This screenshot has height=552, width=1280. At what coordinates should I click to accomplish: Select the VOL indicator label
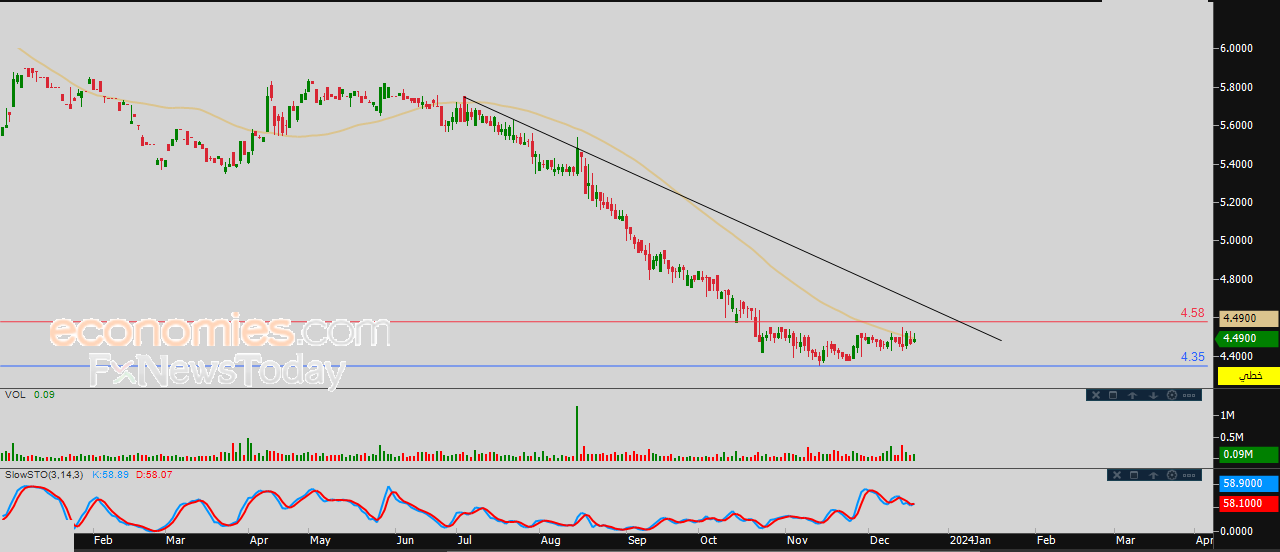(x=15, y=395)
